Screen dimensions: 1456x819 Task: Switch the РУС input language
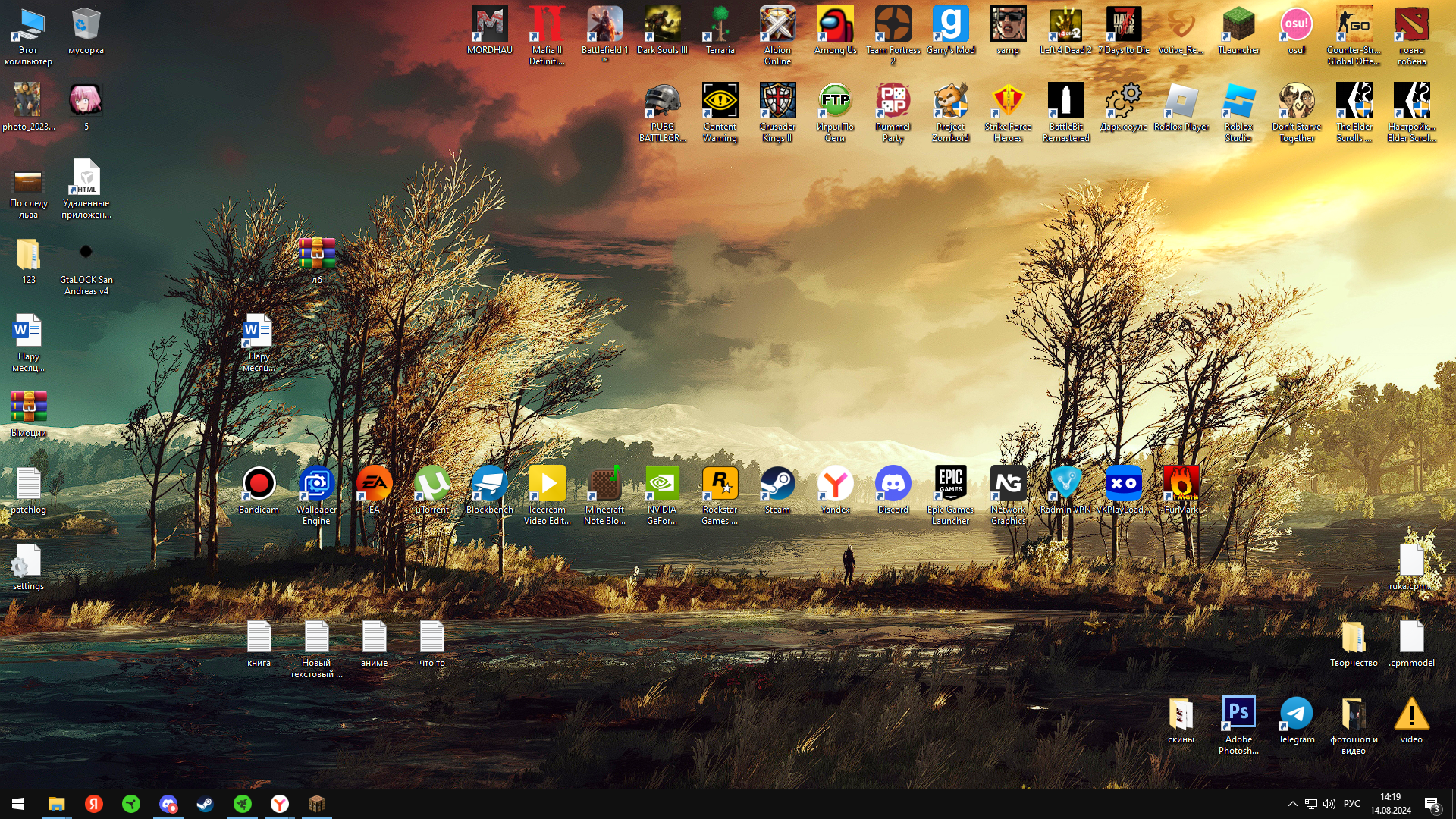(1351, 804)
